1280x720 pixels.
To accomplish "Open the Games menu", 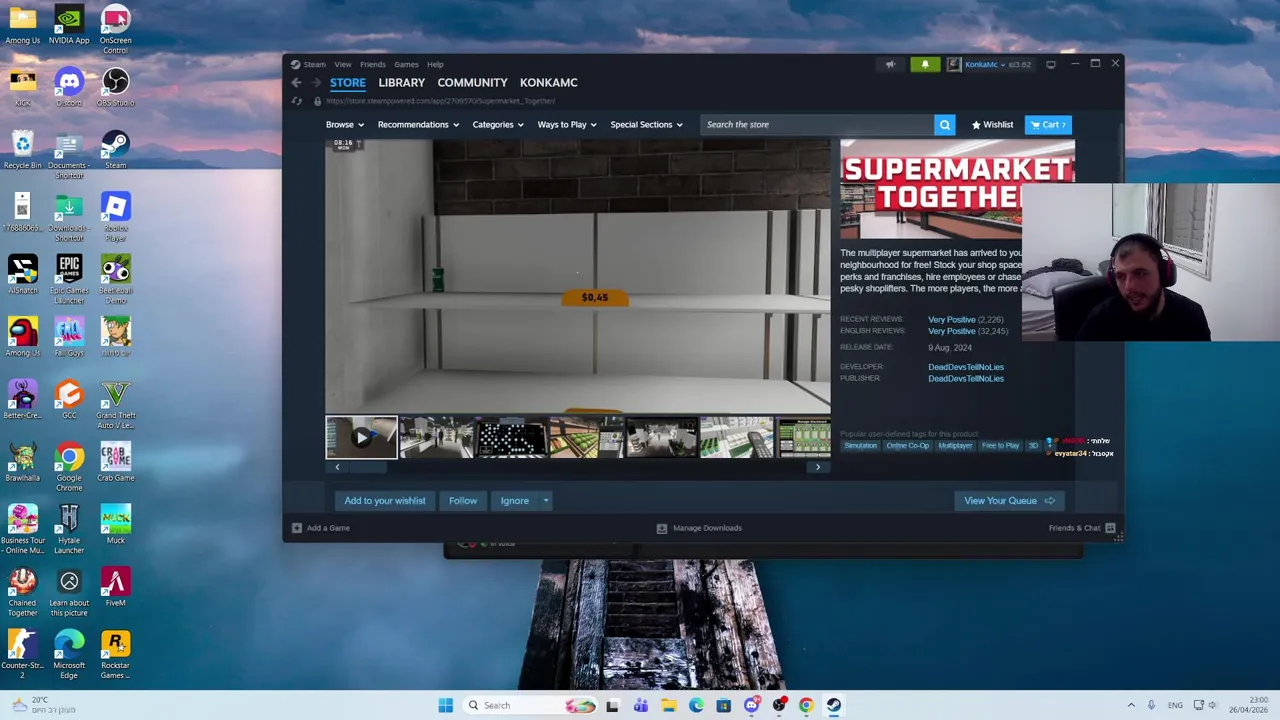I will 406,64.
